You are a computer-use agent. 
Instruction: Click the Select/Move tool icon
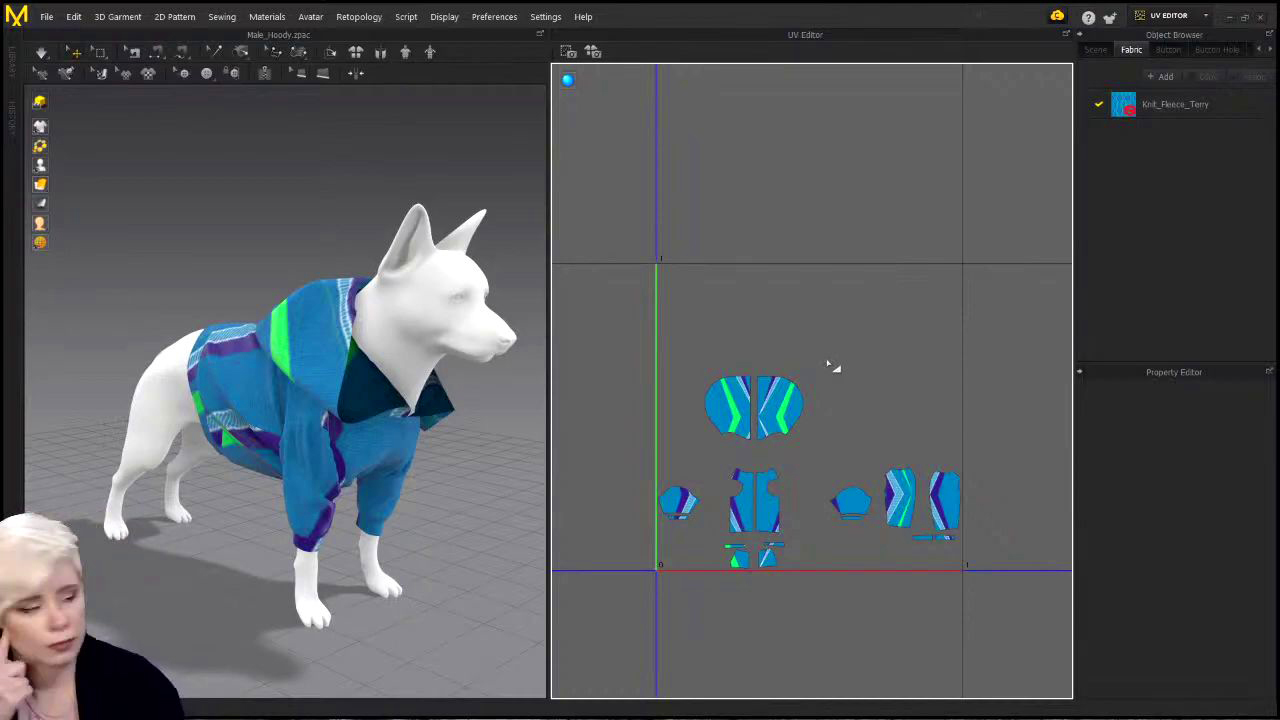(x=75, y=52)
